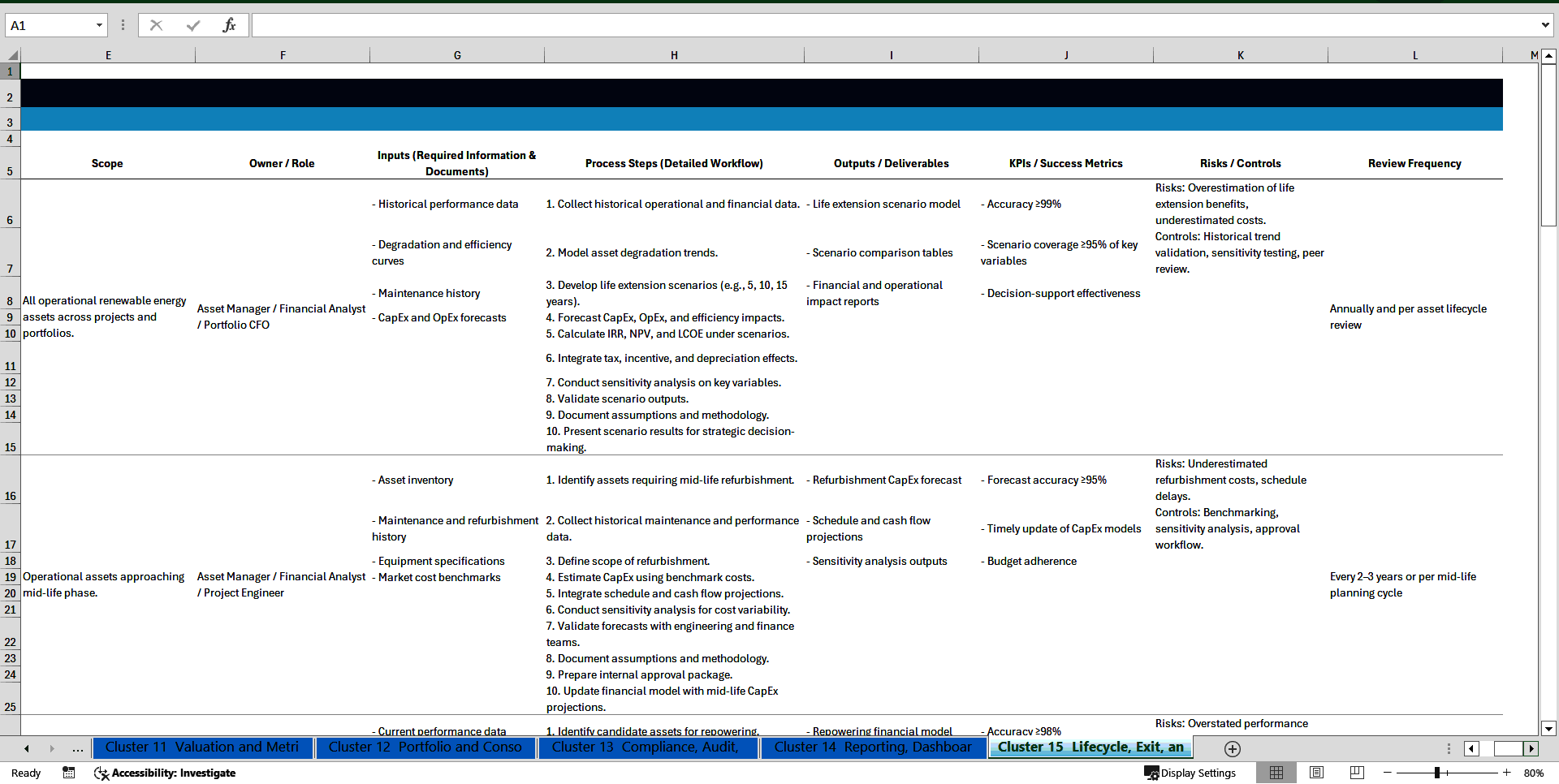This screenshot has height=784, width=1559.
Task: Click the Display Settings icon
Action: [1152, 773]
